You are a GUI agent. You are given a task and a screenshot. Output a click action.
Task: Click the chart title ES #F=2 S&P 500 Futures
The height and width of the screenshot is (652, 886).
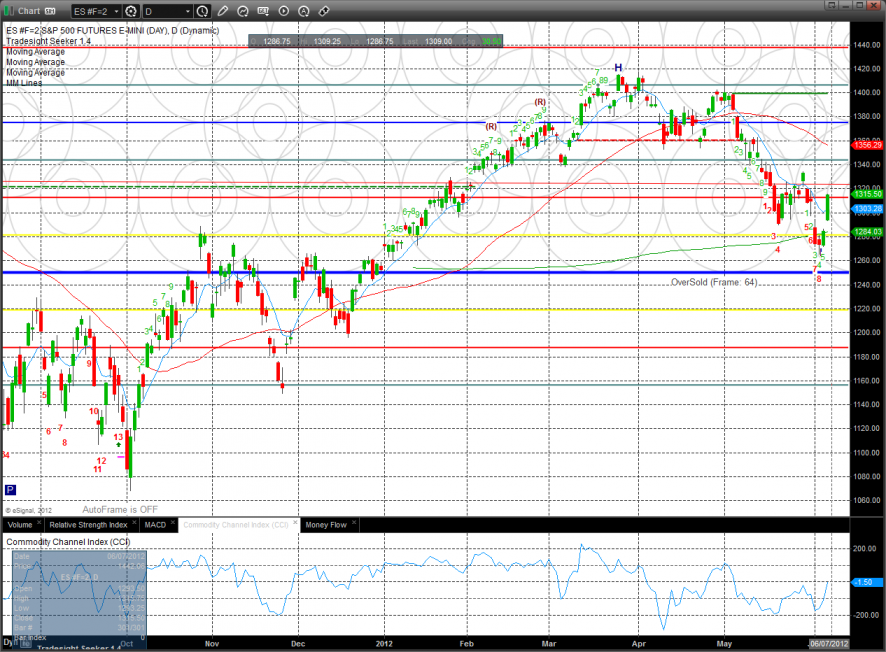112,31
